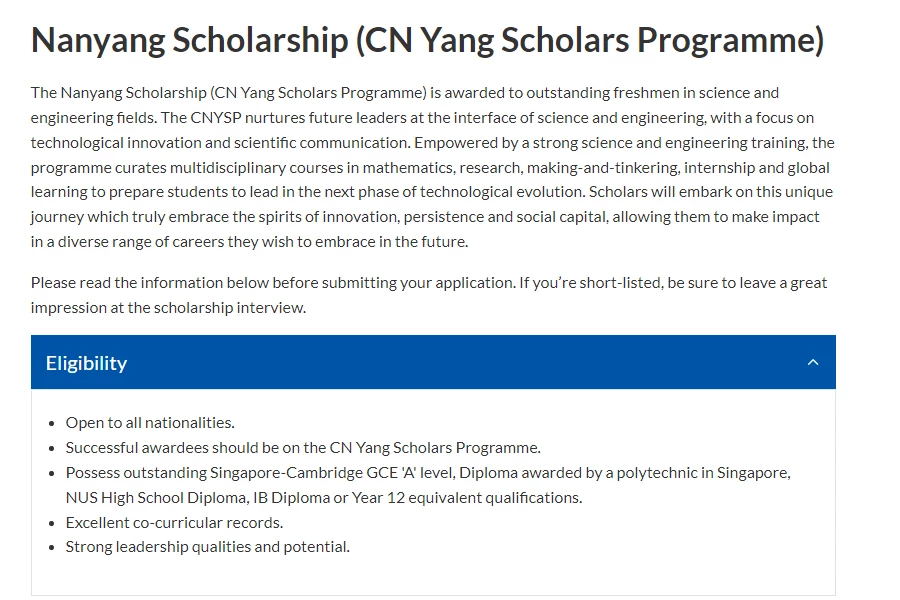Click the 'Possess outstanding Singapore-Cambridge GCE' bullet line
Screen dimensions: 900x600
428,473
